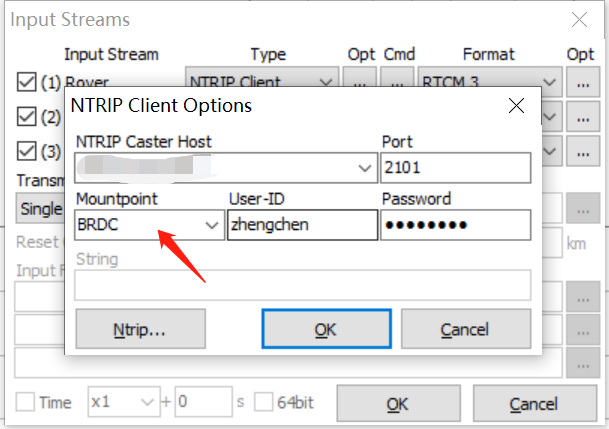Expand the Mountpoint BRDC dropdown
The height and width of the screenshot is (429, 609).
(212, 225)
